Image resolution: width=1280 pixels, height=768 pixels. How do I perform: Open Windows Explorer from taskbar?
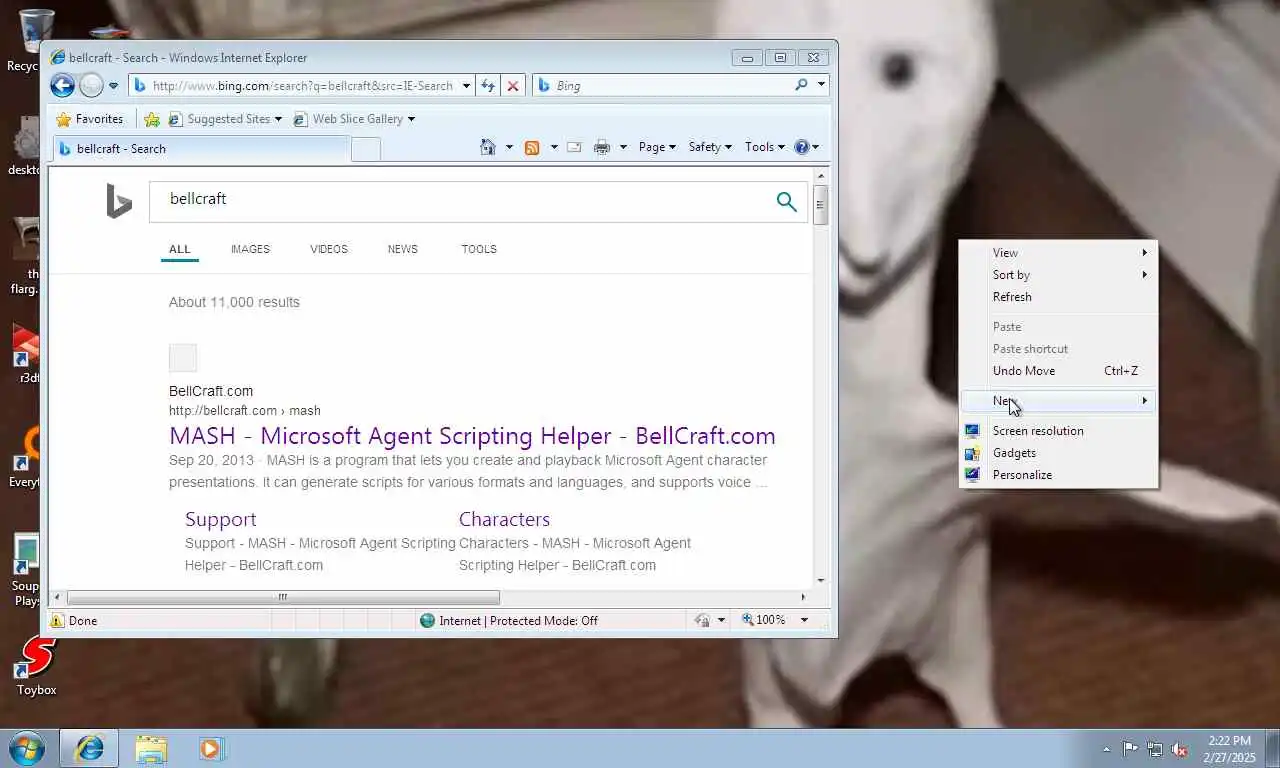[151, 748]
